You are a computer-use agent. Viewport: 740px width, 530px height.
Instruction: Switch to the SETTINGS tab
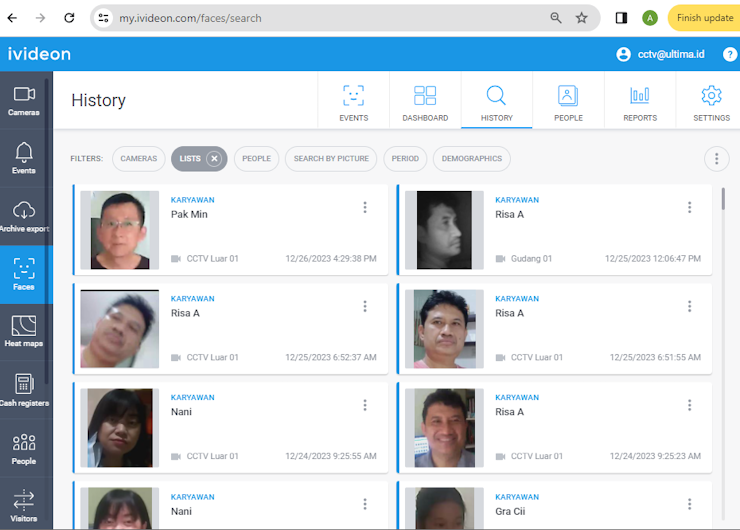[x=711, y=101]
